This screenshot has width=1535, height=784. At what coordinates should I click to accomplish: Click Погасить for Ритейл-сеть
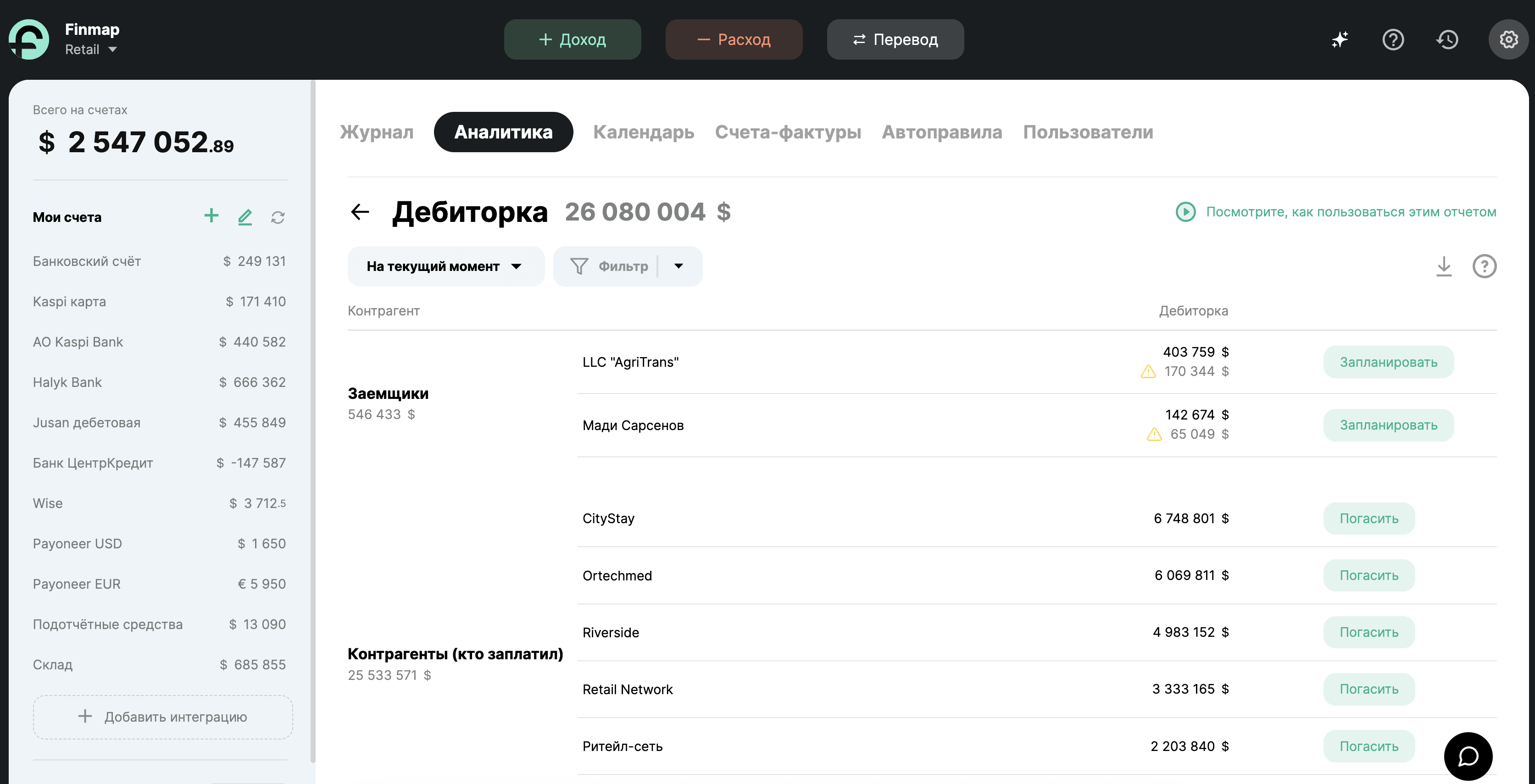1369,746
